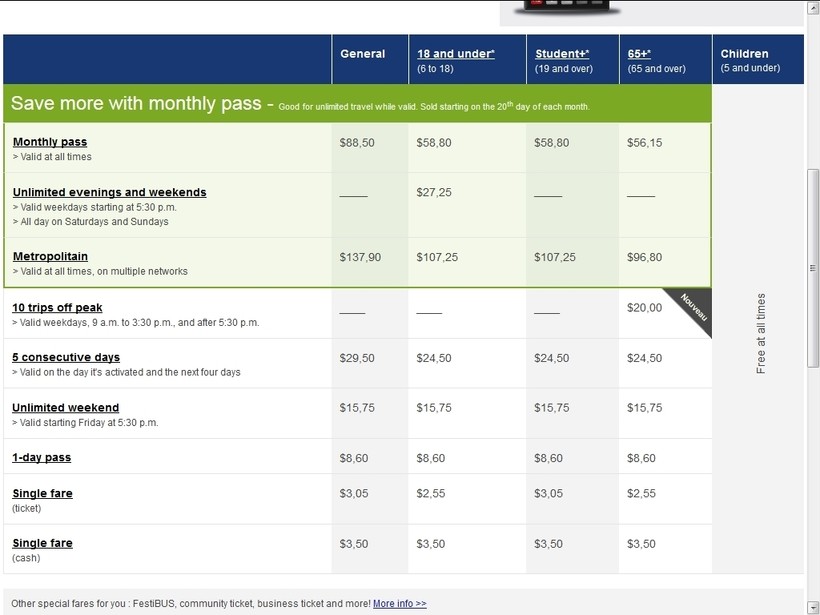Open the Single fare (cash) link

(42, 543)
